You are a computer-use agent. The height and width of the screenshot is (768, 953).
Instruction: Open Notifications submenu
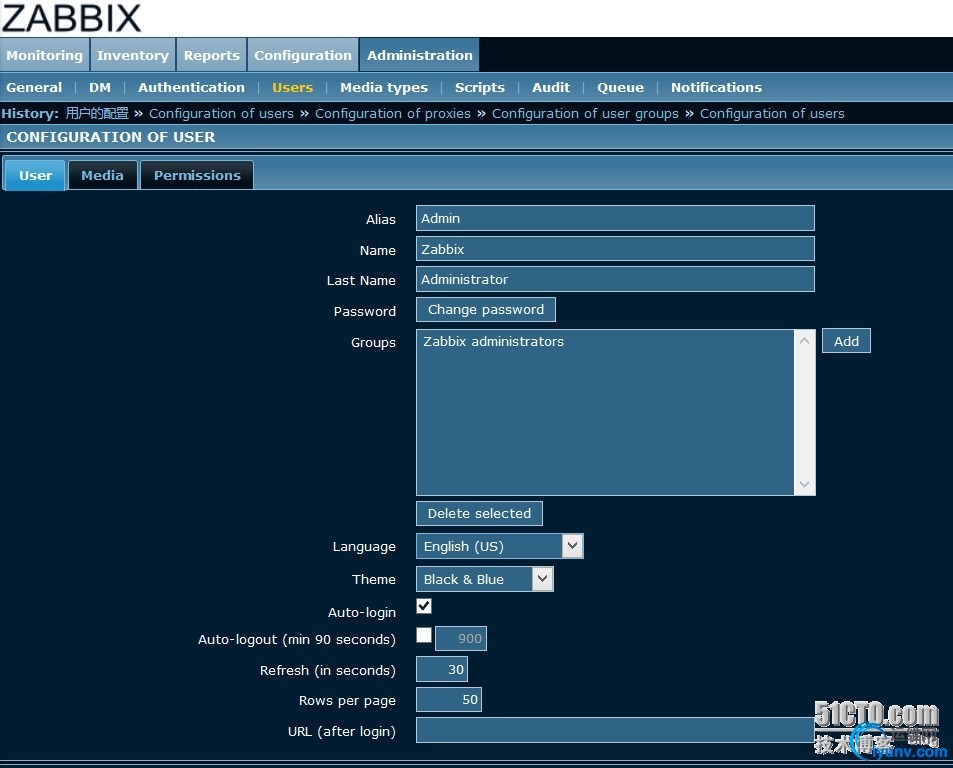tap(716, 87)
